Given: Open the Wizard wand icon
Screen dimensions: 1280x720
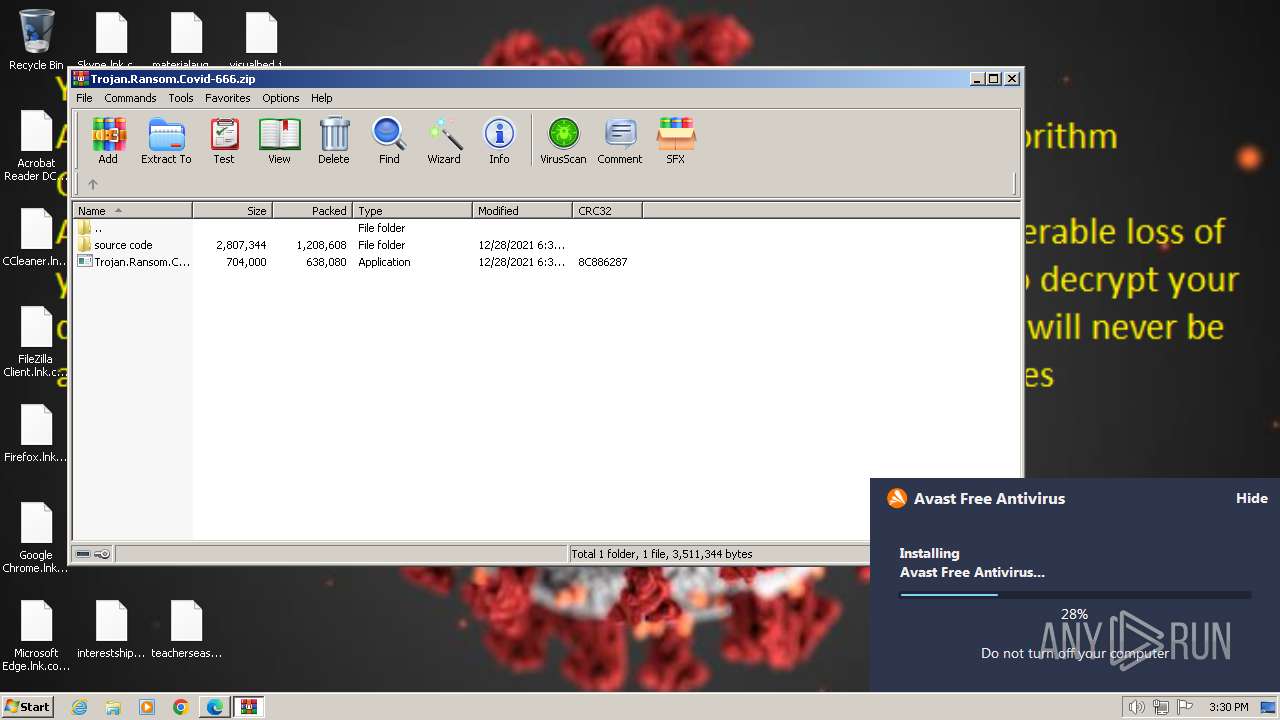Looking at the screenshot, I should coord(444,141).
